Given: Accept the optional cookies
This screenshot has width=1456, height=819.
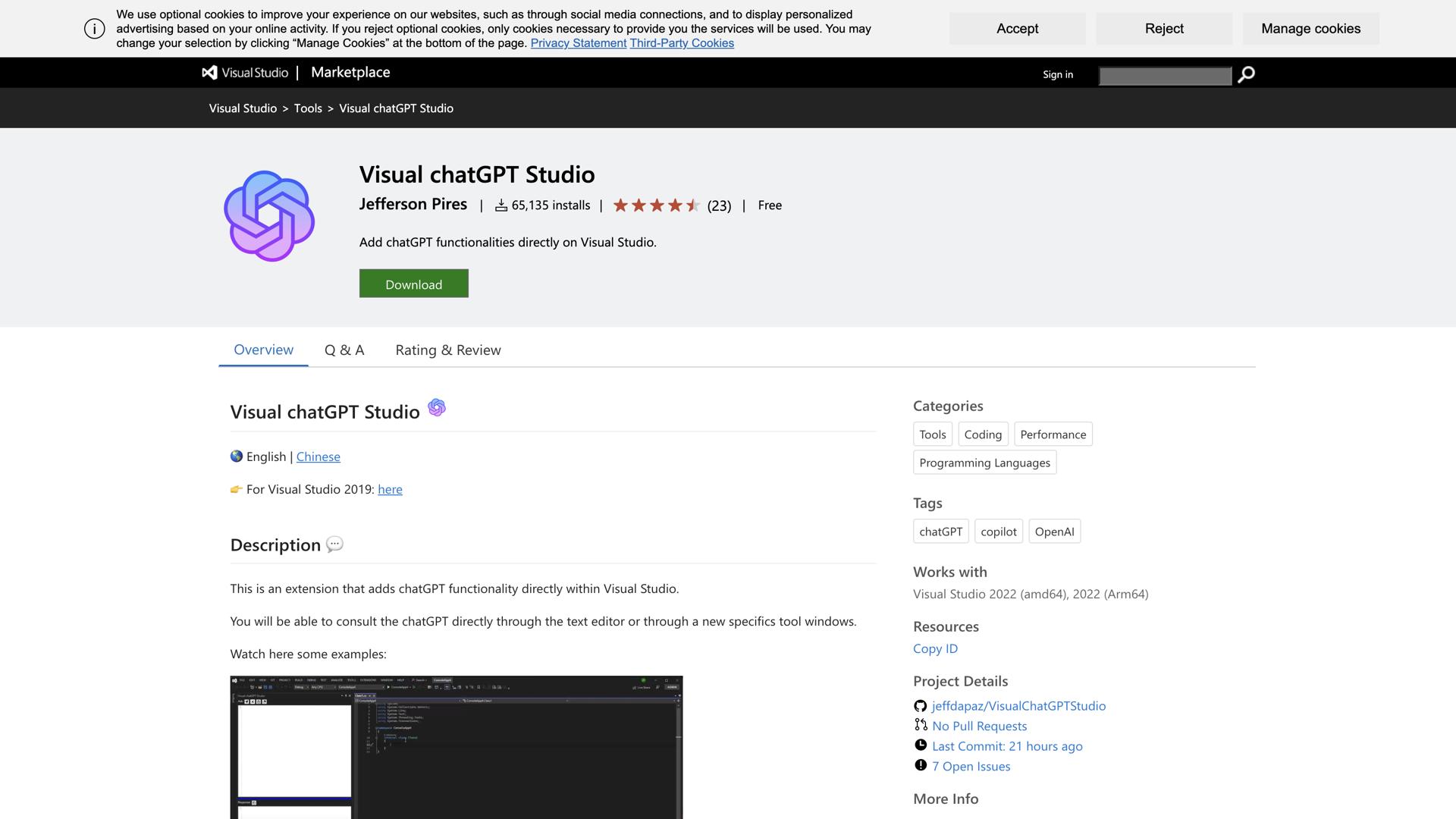Looking at the screenshot, I should click(x=1017, y=28).
